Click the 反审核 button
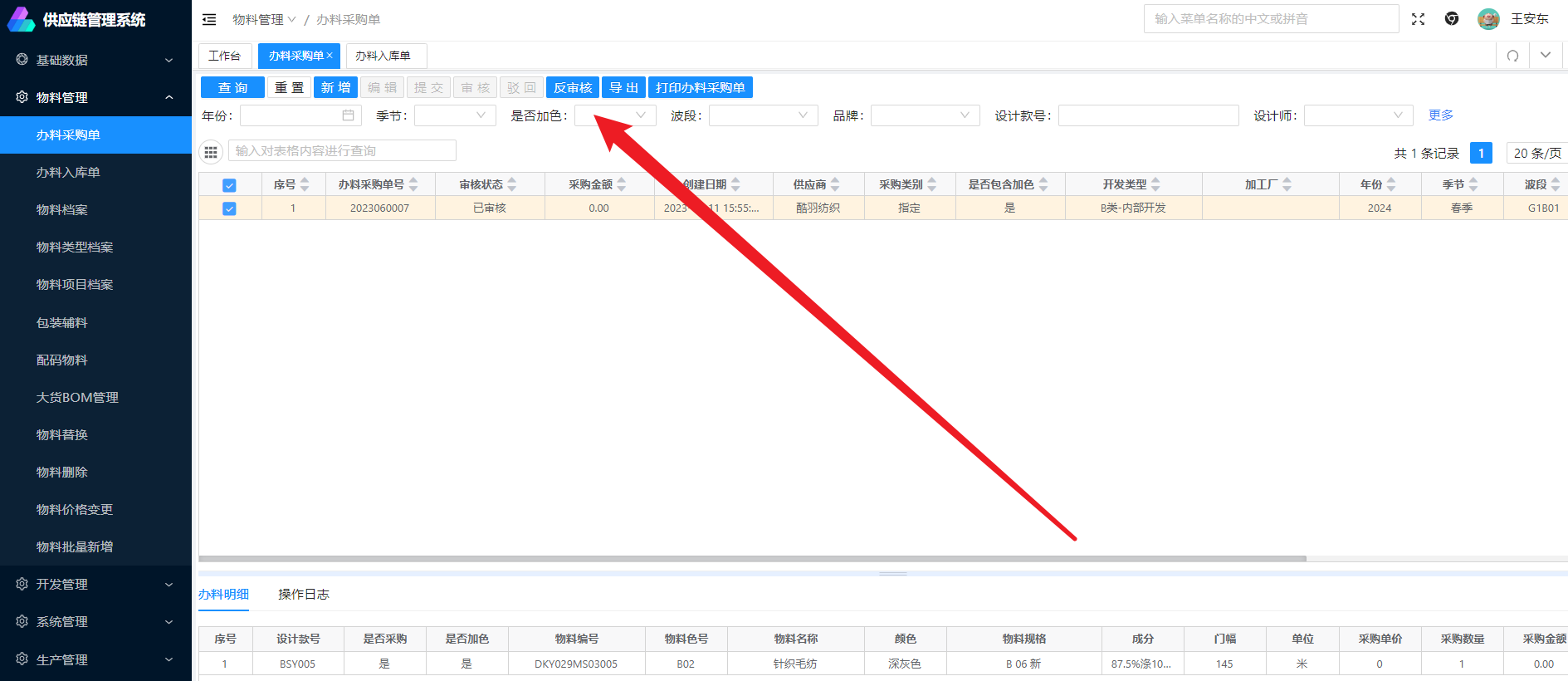Image resolution: width=1568 pixels, height=681 pixels. (x=573, y=88)
